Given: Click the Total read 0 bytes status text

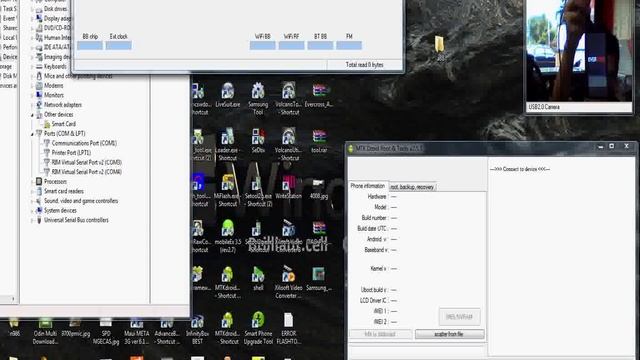Looking at the screenshot, I should coord(364,65).
